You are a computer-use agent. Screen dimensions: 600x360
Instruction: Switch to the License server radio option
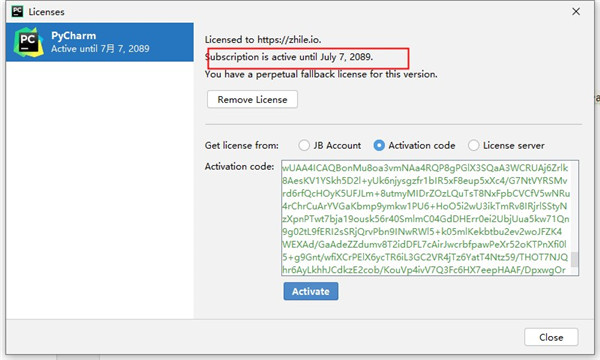473,145
